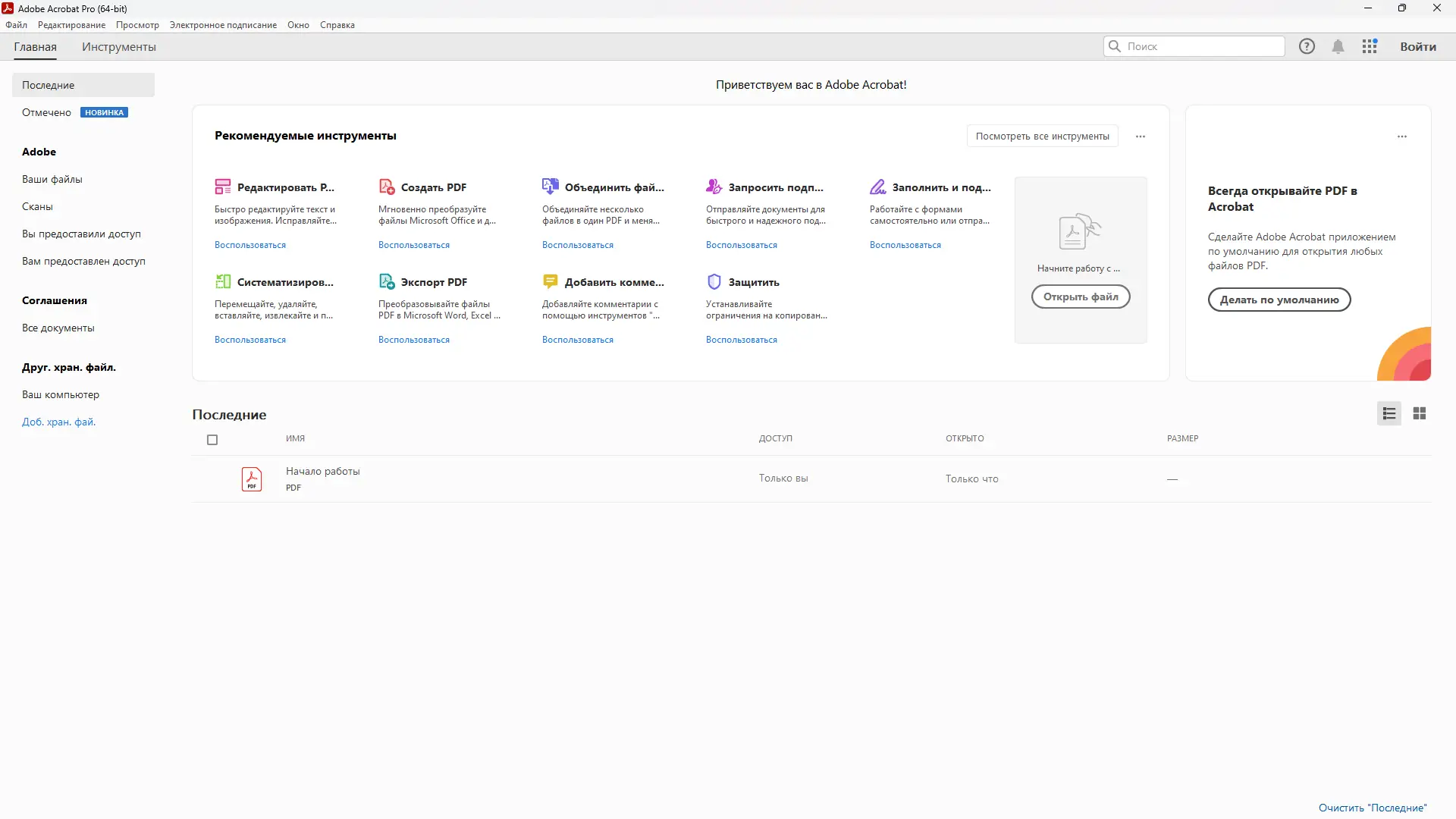Open the Редактирование menu

tap(71, 25)
